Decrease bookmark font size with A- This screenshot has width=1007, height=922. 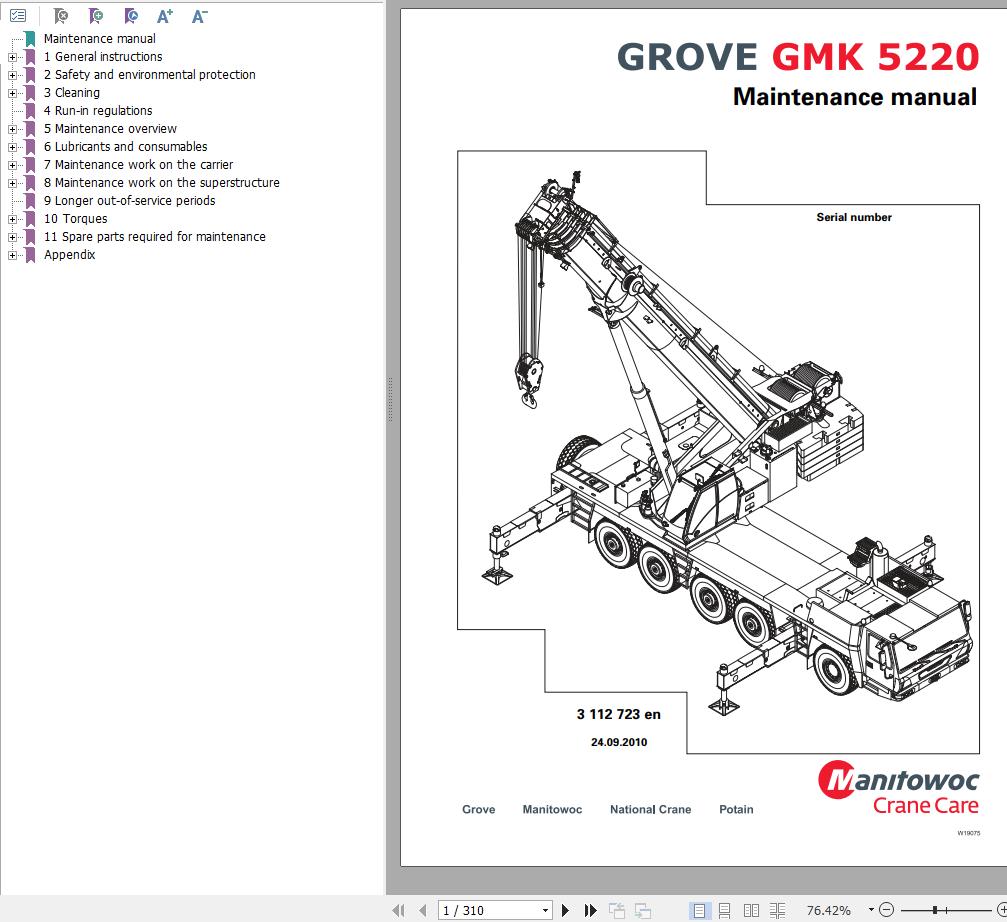(200, 15)
